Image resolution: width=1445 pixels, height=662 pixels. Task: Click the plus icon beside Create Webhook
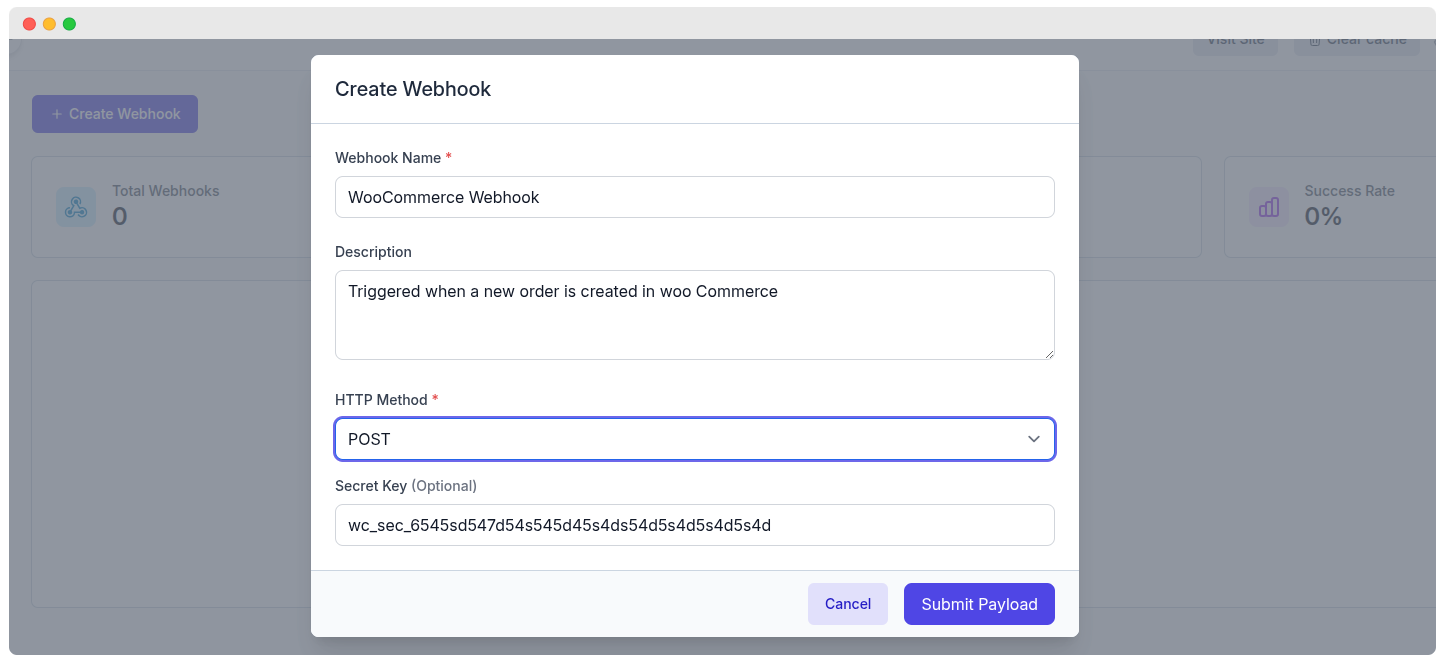(x=56, y=114)
